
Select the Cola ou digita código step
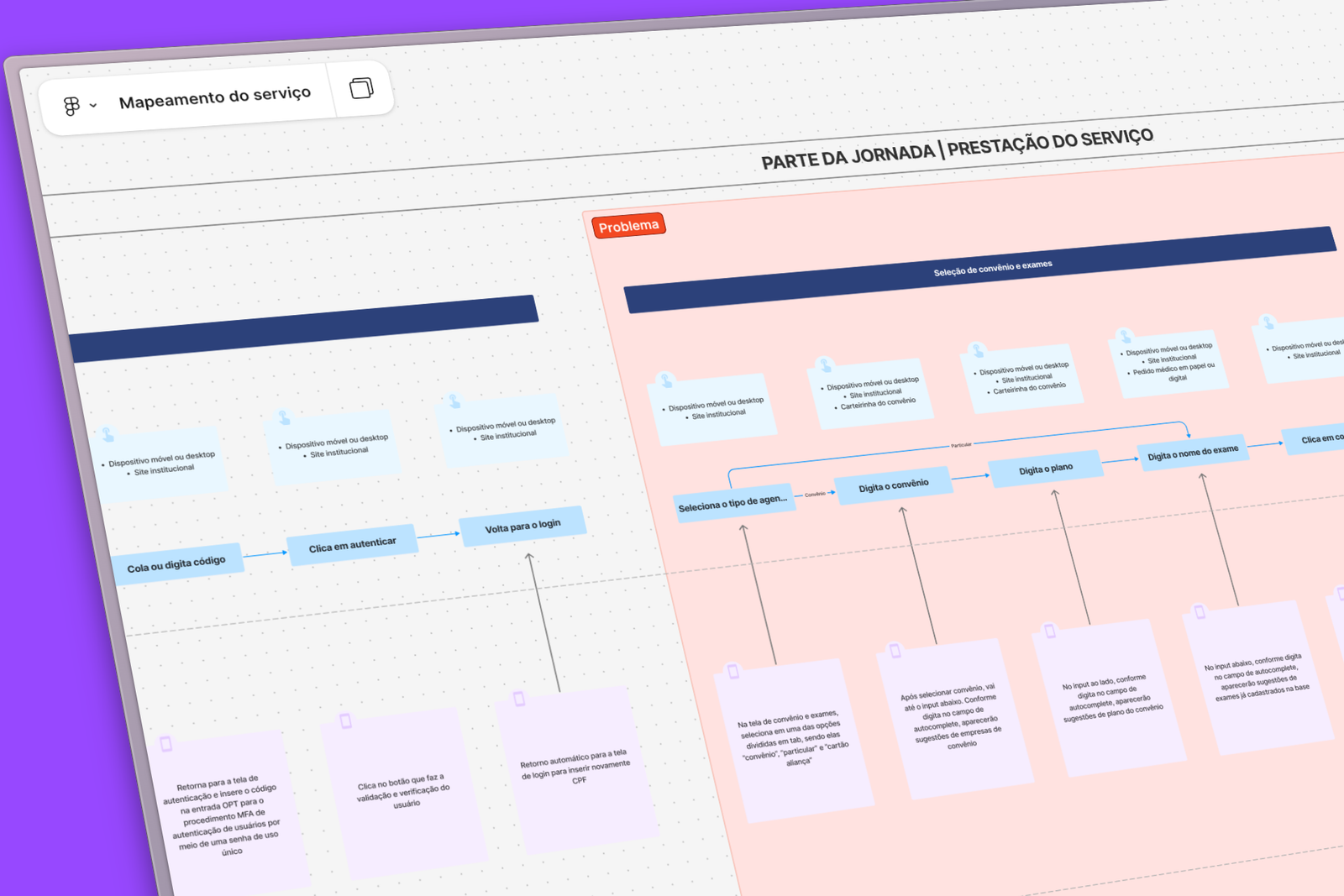click(x=176, y=563)
